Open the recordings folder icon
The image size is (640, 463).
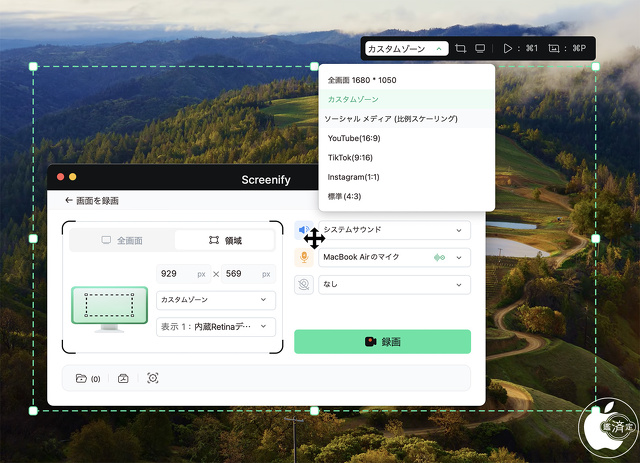click(81, 378)
